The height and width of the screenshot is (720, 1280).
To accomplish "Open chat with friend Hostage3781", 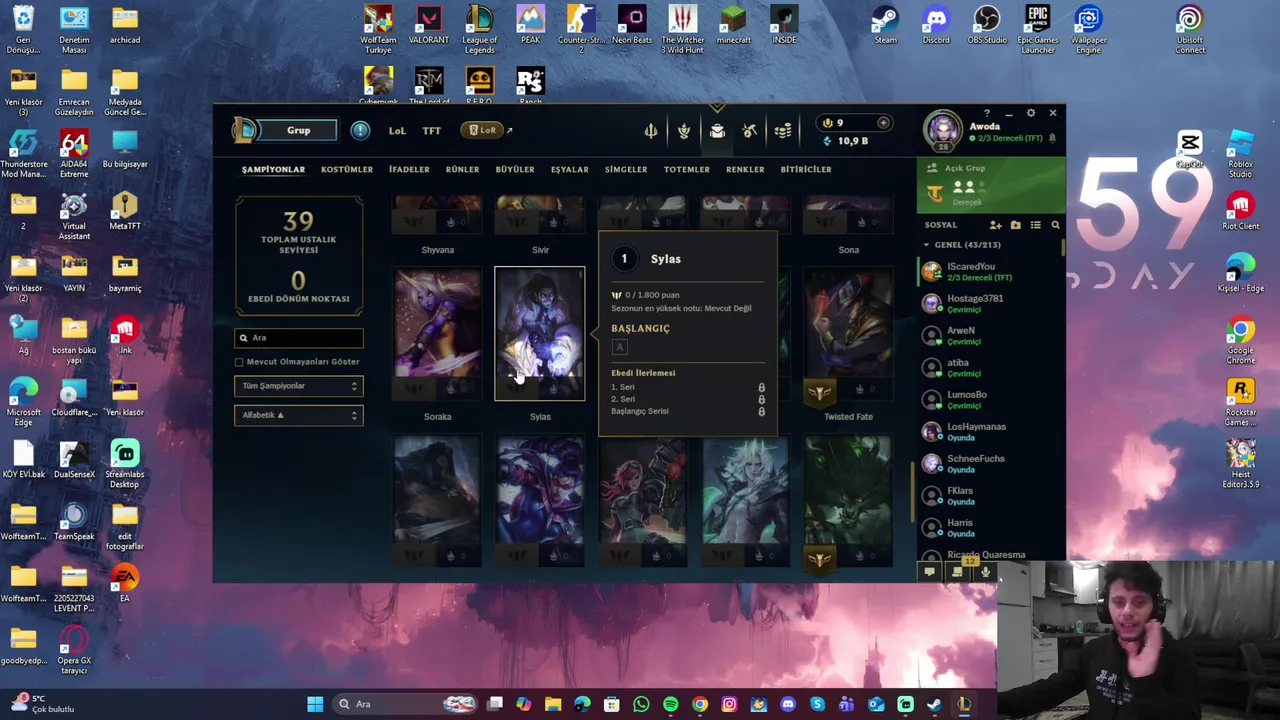I will point(990,303).
